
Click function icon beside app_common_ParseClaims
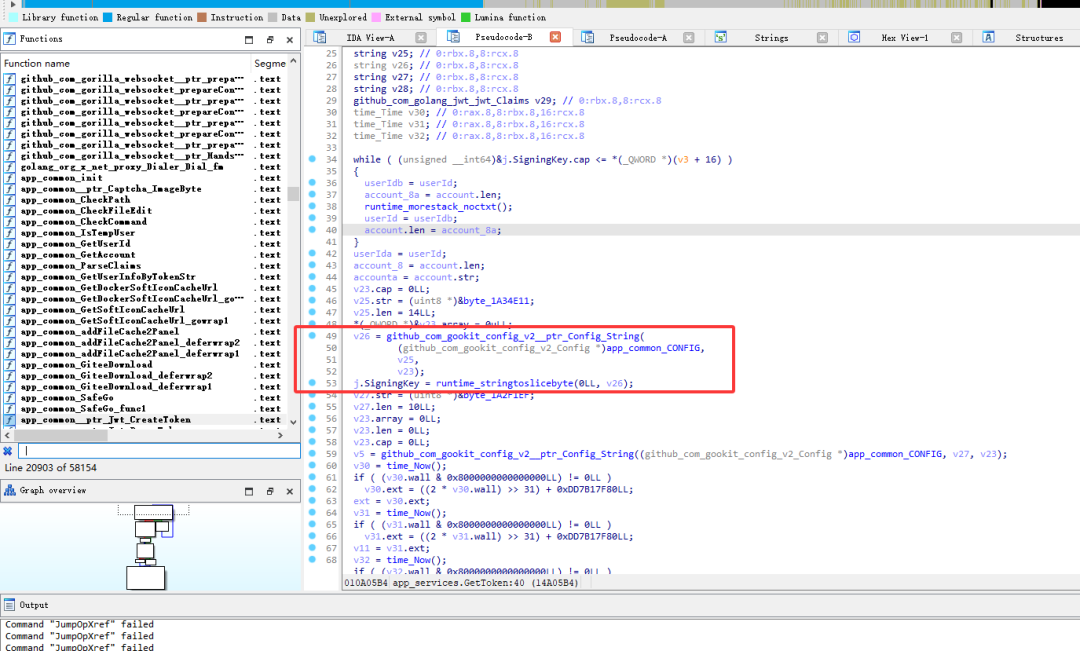[x=10, y=266]
